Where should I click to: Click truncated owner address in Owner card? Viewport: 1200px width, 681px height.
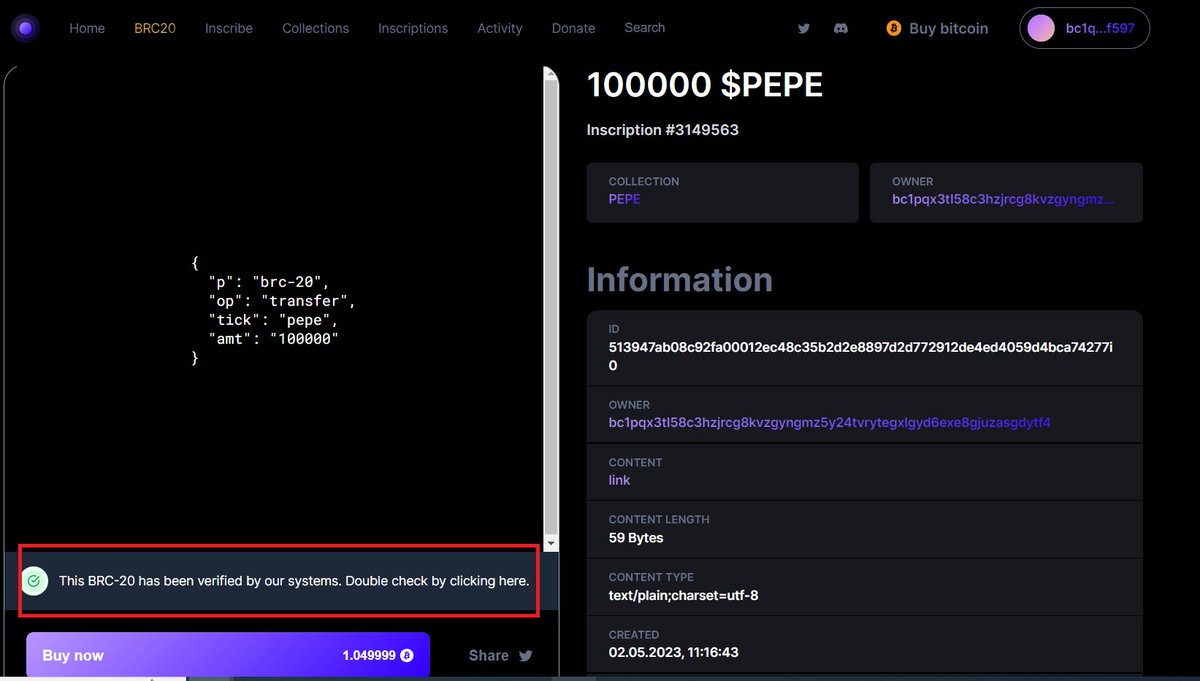click(x=1003, y=199)
